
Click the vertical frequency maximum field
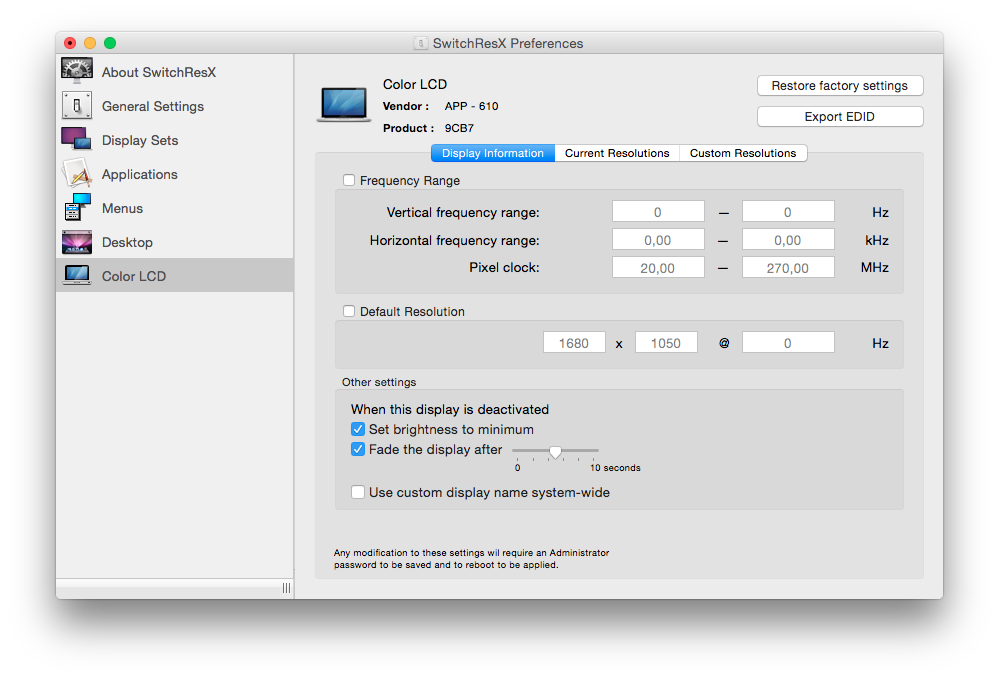pyautogui.click(x=788, y=212)
